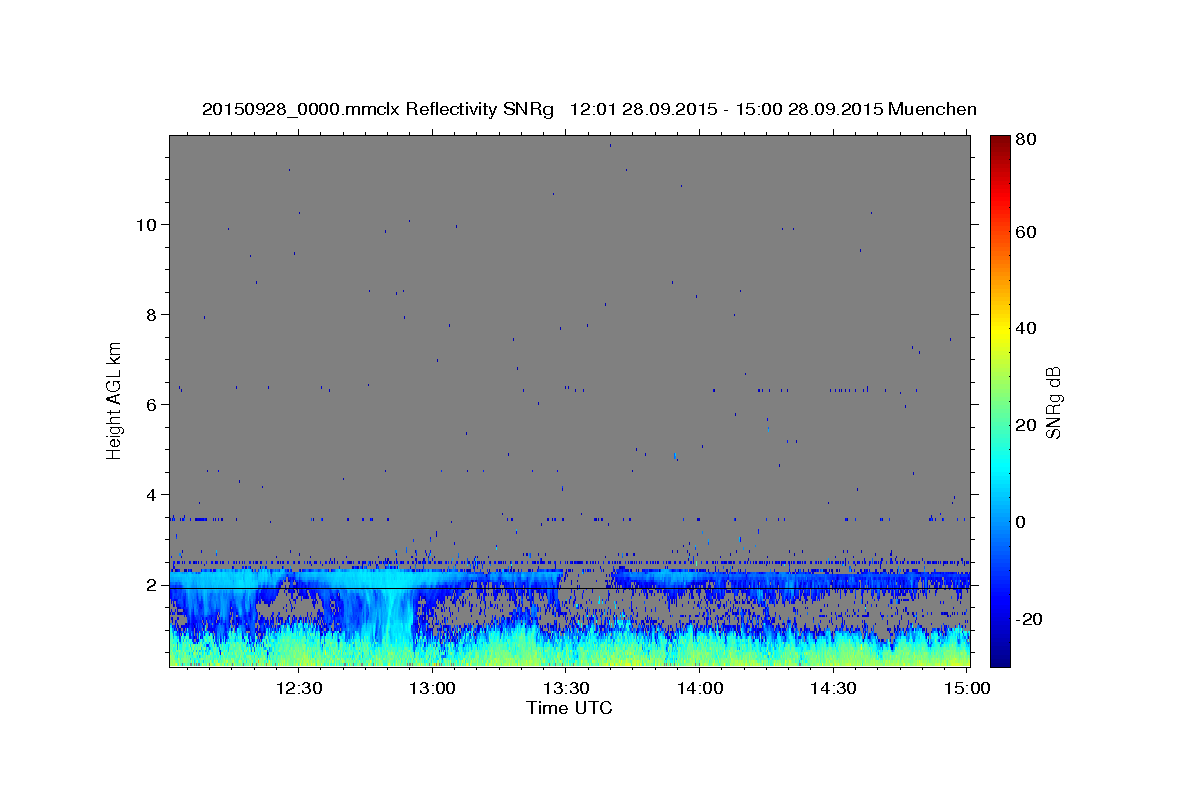Select the 12:30 time tick label
Screen dimensions: 1200x800
[298, 688]
